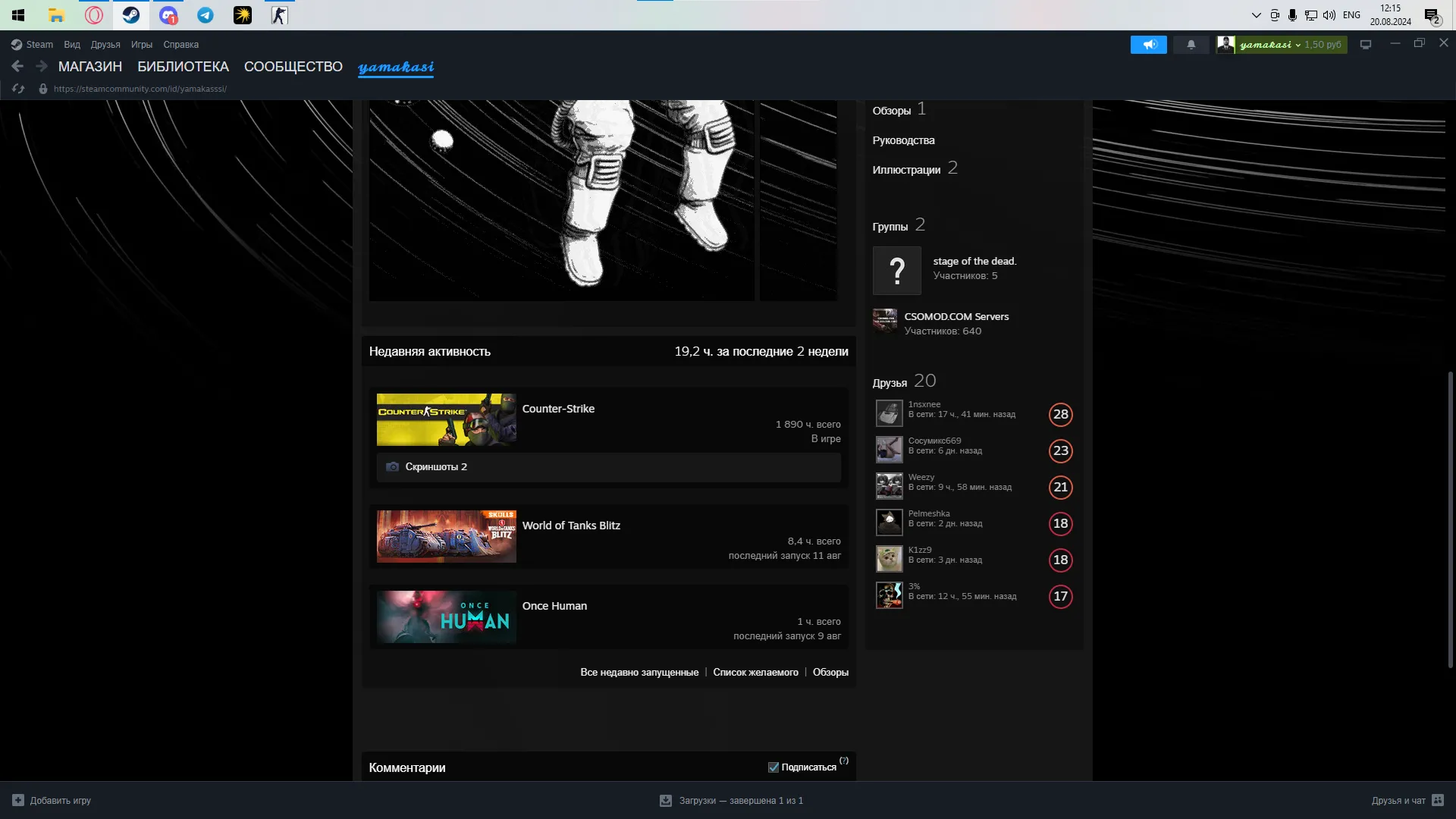Show hidden system tray icons chevron

[1256, 15]
